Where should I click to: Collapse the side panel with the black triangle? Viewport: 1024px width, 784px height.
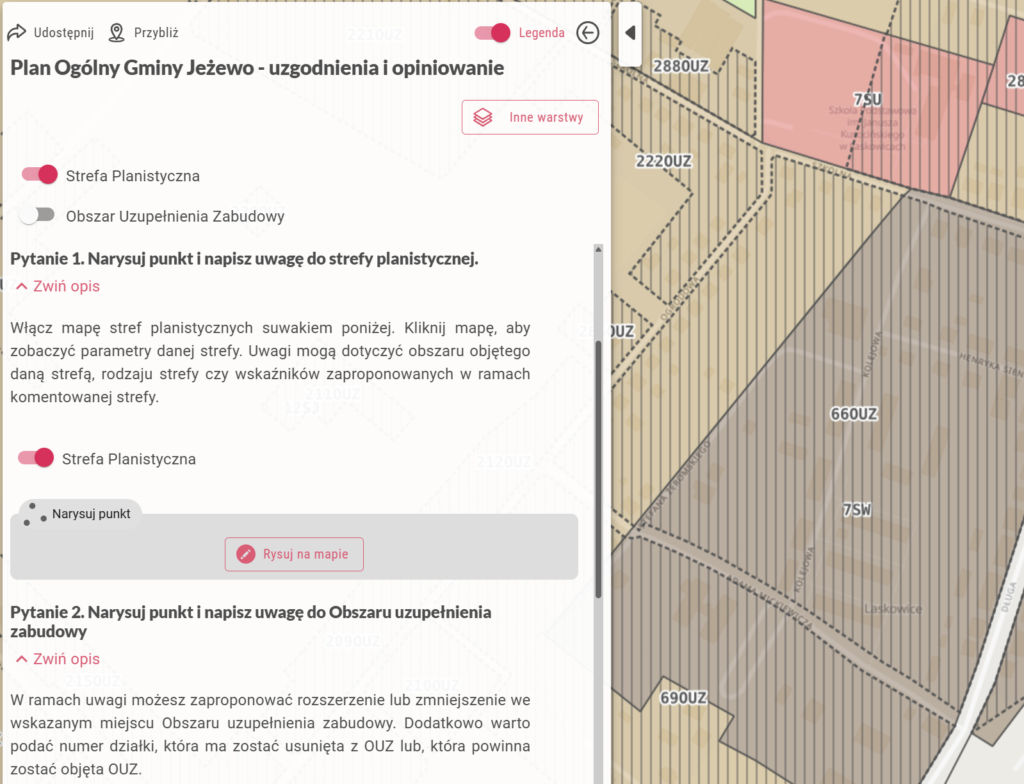630,33
